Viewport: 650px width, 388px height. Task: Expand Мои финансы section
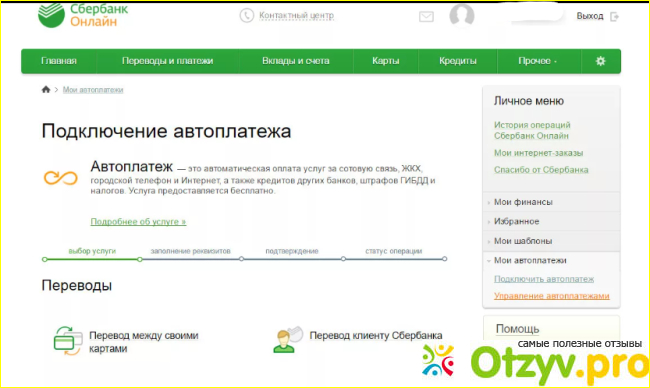pyautogui.click(x=551, y=202)
